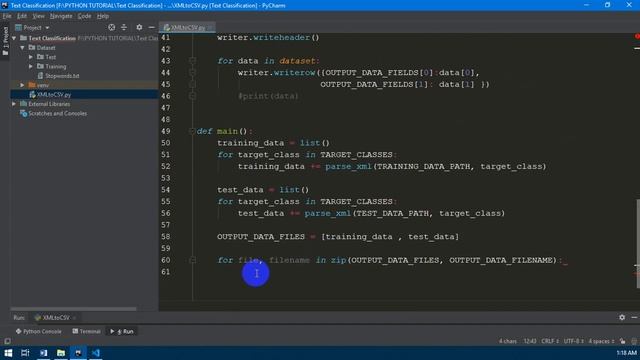Expand the venv folder
Screen dimensions: 640x360
22,85
